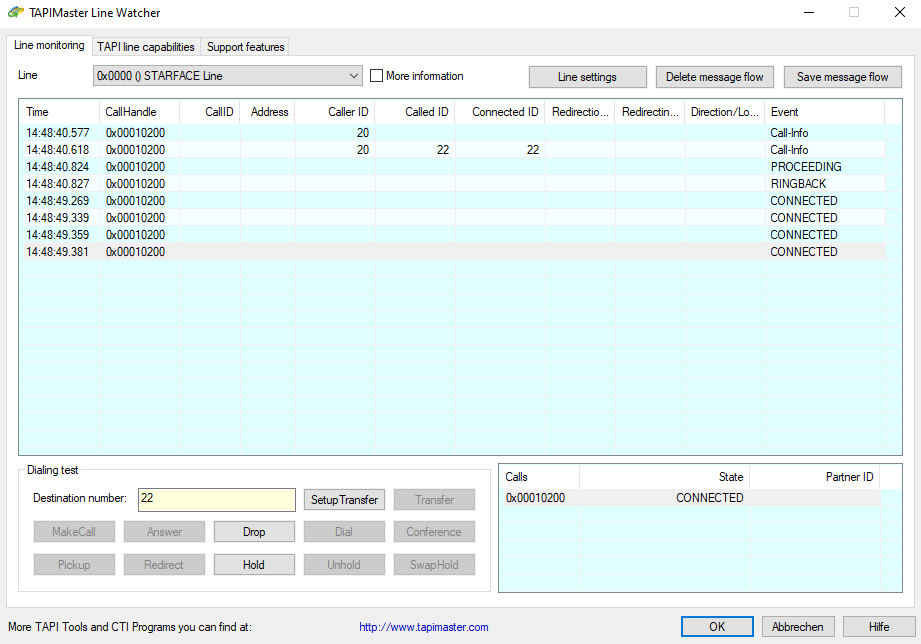Viewport: 921px width, 644px height.
Task: Click Delete message flow button
Action: click(x=714, y=77)
